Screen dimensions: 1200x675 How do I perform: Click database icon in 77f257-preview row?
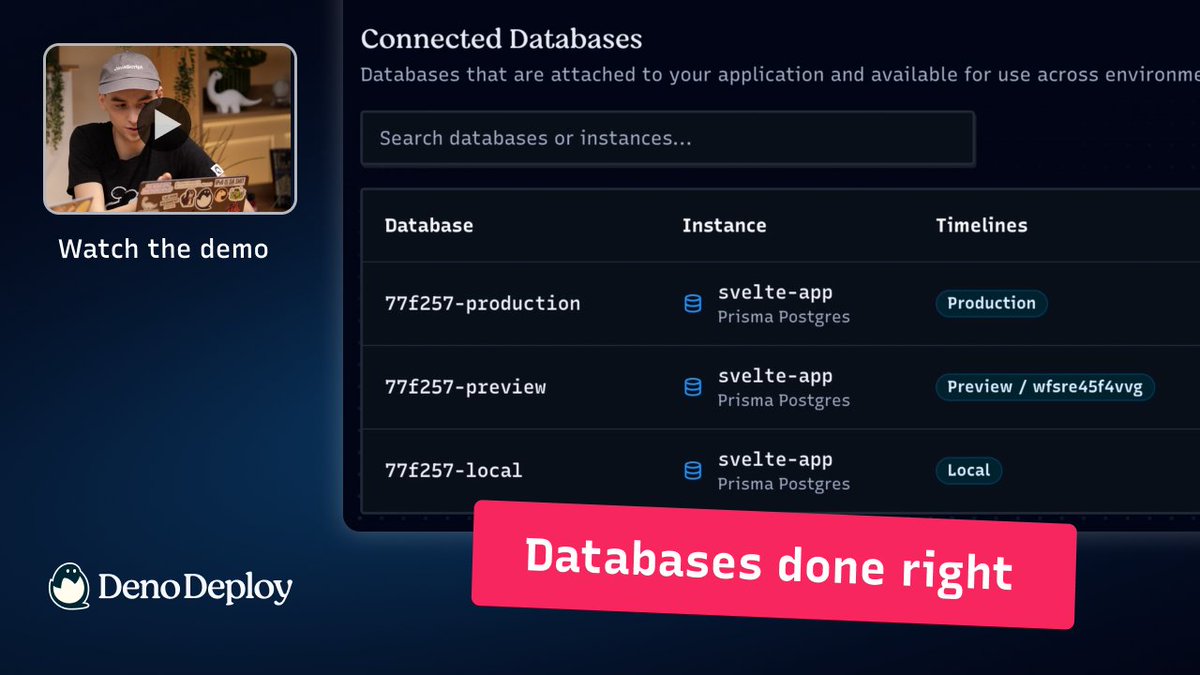pyautogui.click(x=692, y=386)
